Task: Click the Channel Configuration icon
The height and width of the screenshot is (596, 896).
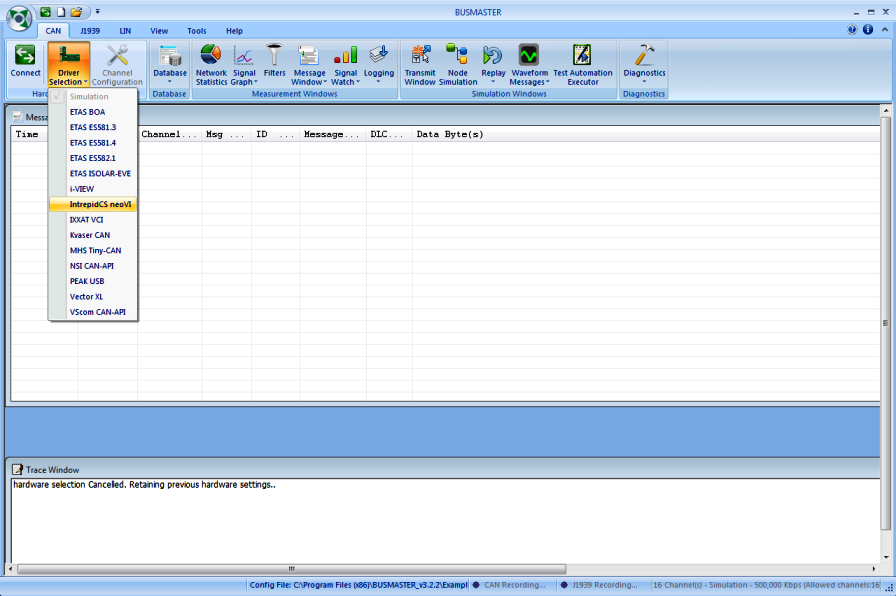Action: coord(117,62)
